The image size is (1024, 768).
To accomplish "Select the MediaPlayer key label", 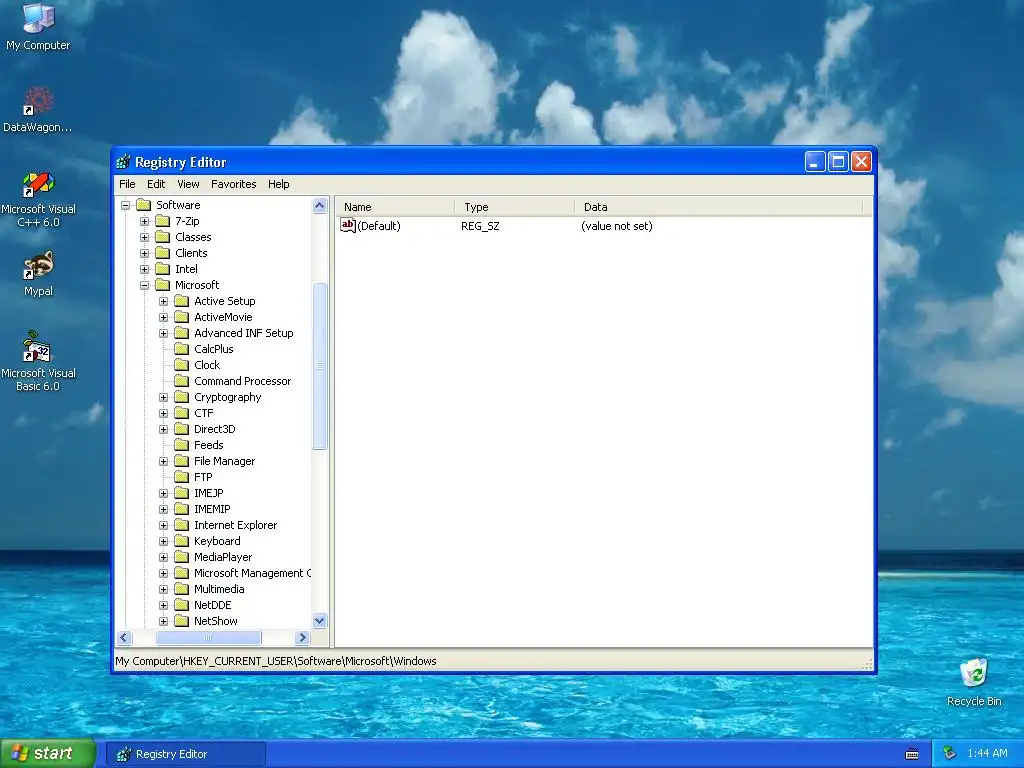I will (223, 557).
